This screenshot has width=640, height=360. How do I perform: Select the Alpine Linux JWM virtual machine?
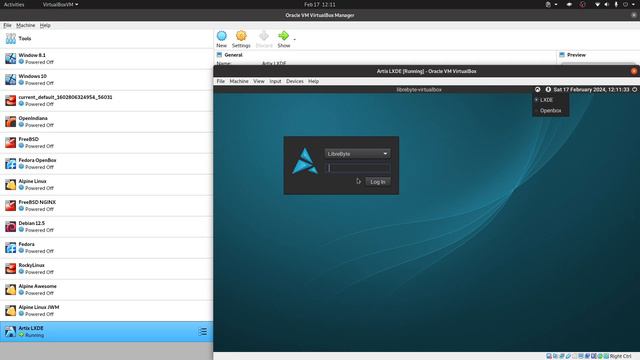[x=106, y=311]
